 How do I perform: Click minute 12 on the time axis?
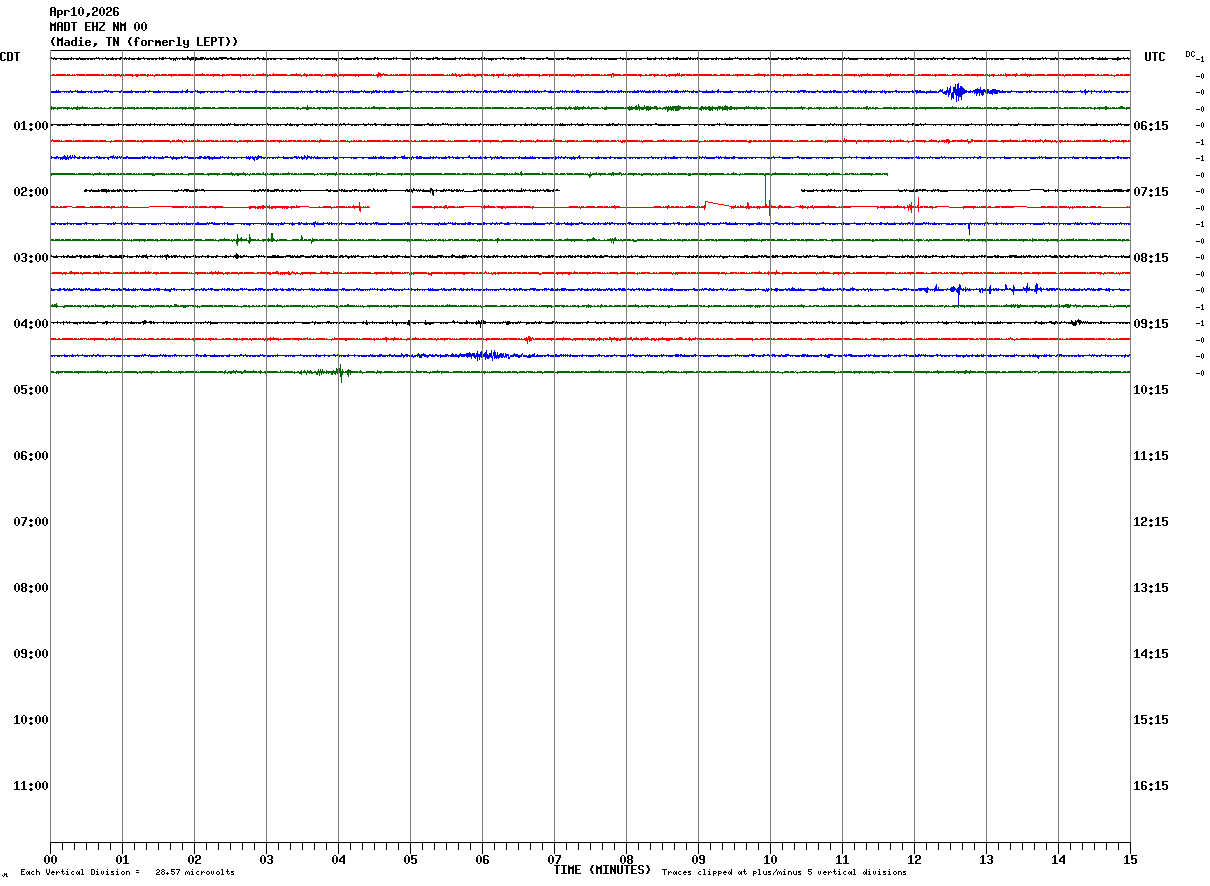[914, 859]
